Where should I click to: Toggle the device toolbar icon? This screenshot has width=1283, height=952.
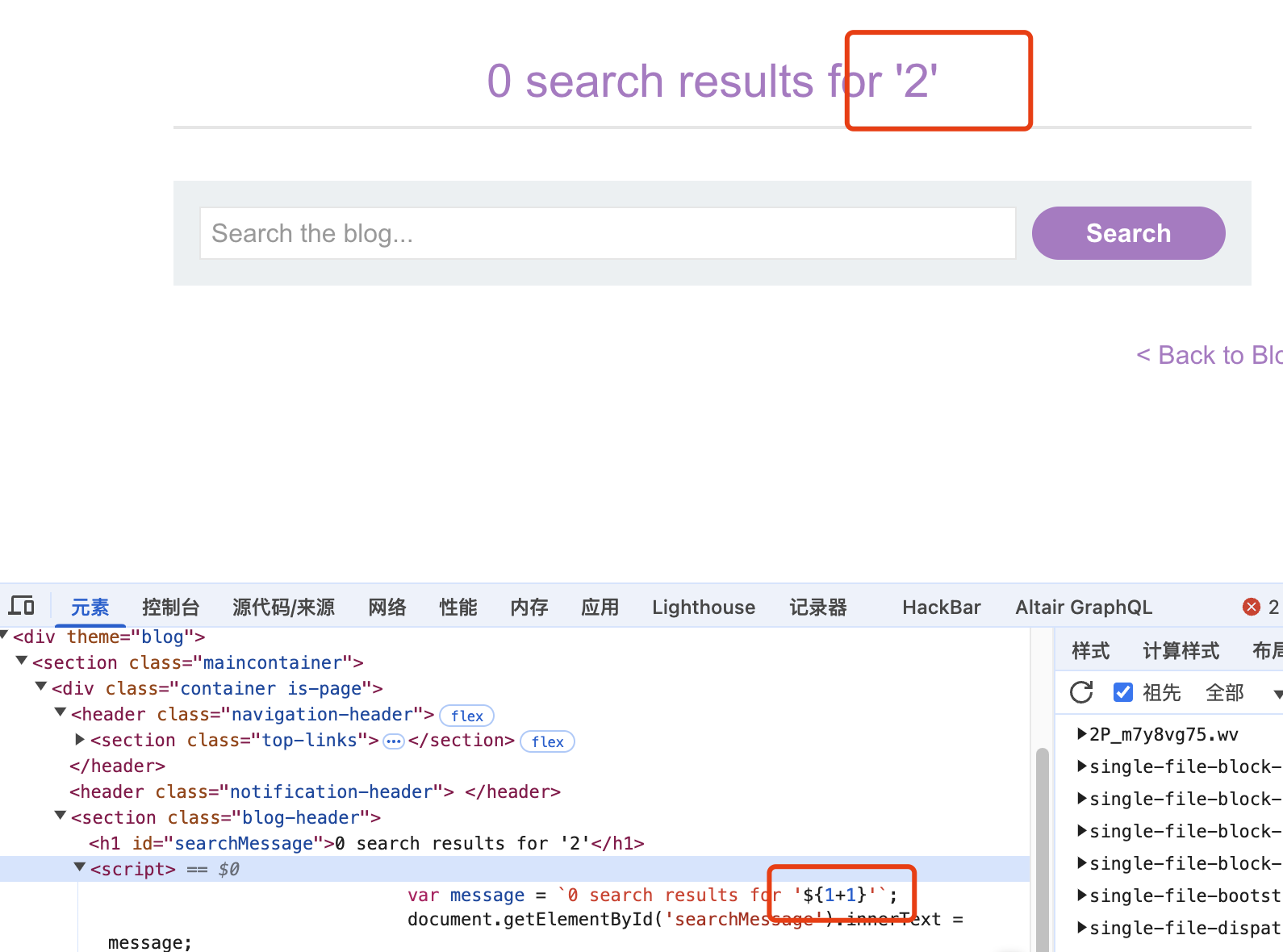tap(22, 606)
